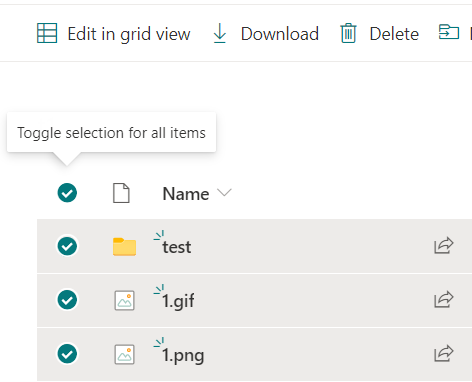Click the 1.png image thumbnail icon
Screen dimensions: 472x382
point(124,354)
